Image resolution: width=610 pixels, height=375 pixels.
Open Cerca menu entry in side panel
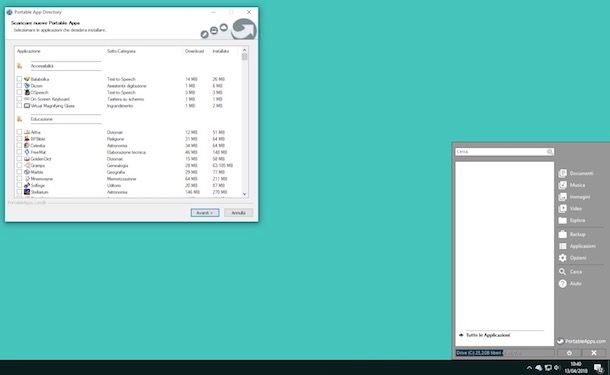(x=571, y=272)
